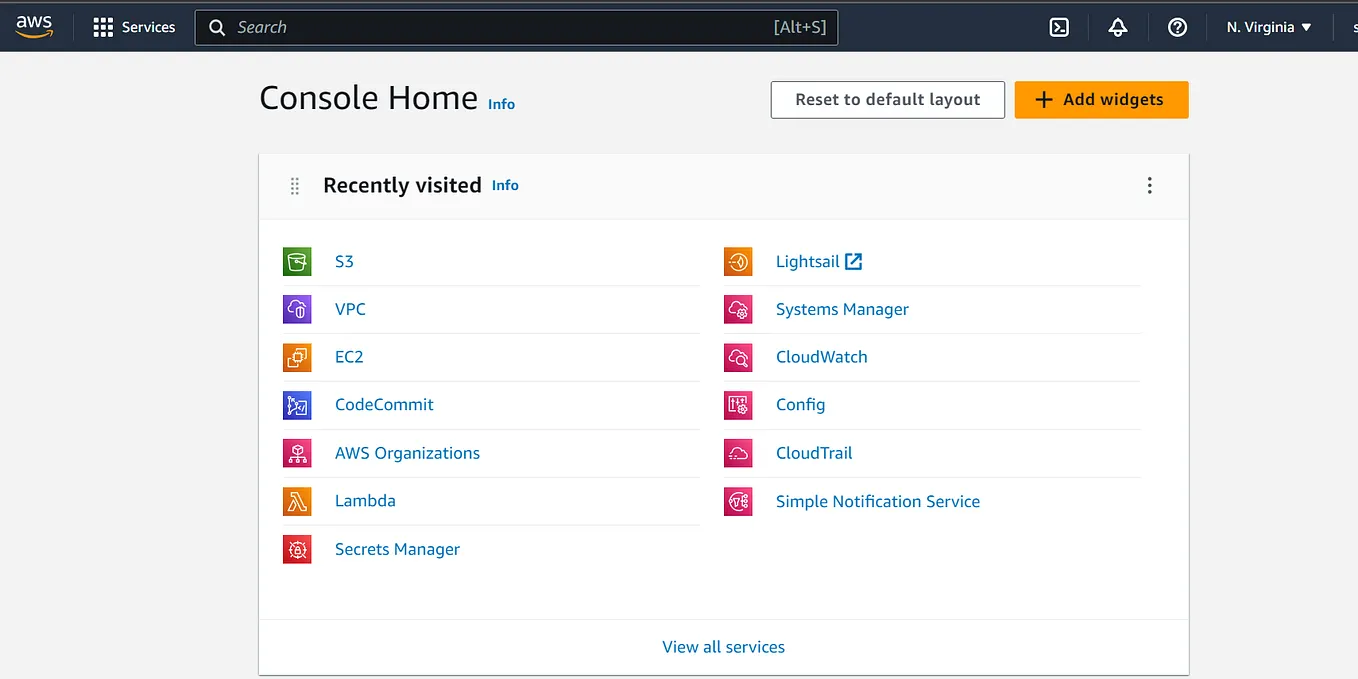Select the Secrets Manager icon
This screenshot has width=1358, height=679.
point(297,549)
